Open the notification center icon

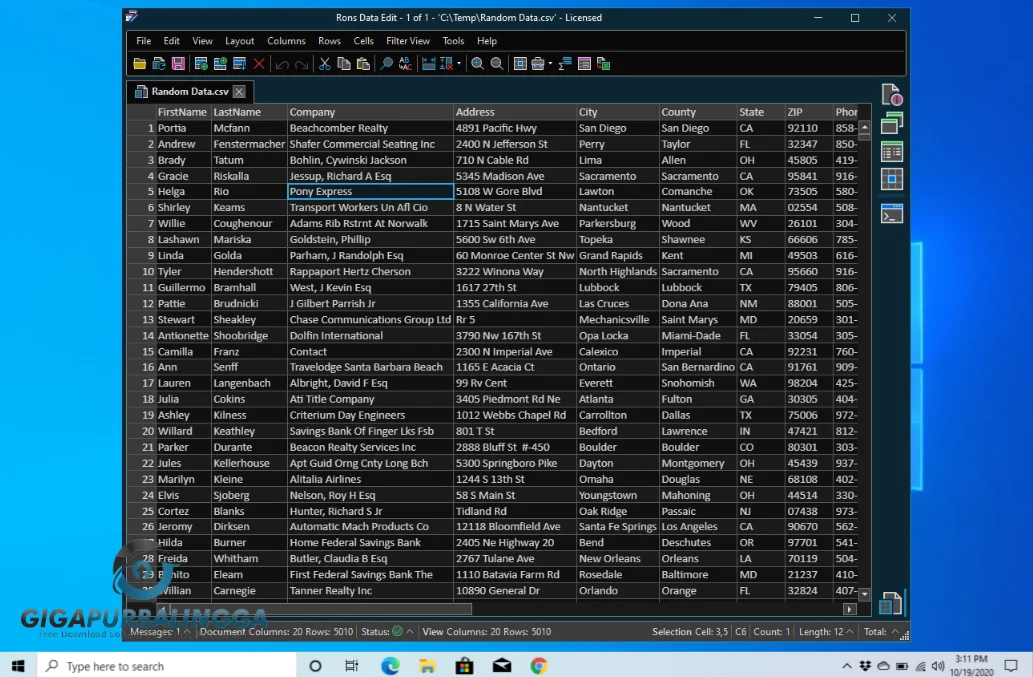tap(1011, 666)
